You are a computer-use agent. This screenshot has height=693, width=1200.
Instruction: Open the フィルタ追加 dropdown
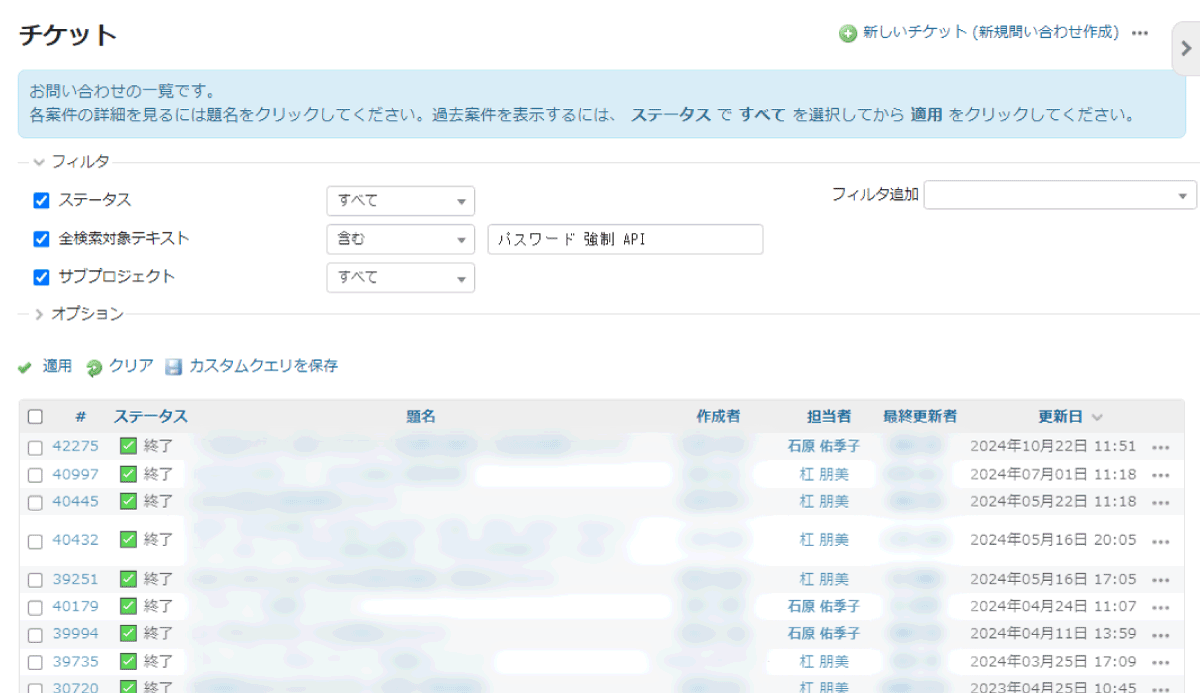[x=1060, y=195]
